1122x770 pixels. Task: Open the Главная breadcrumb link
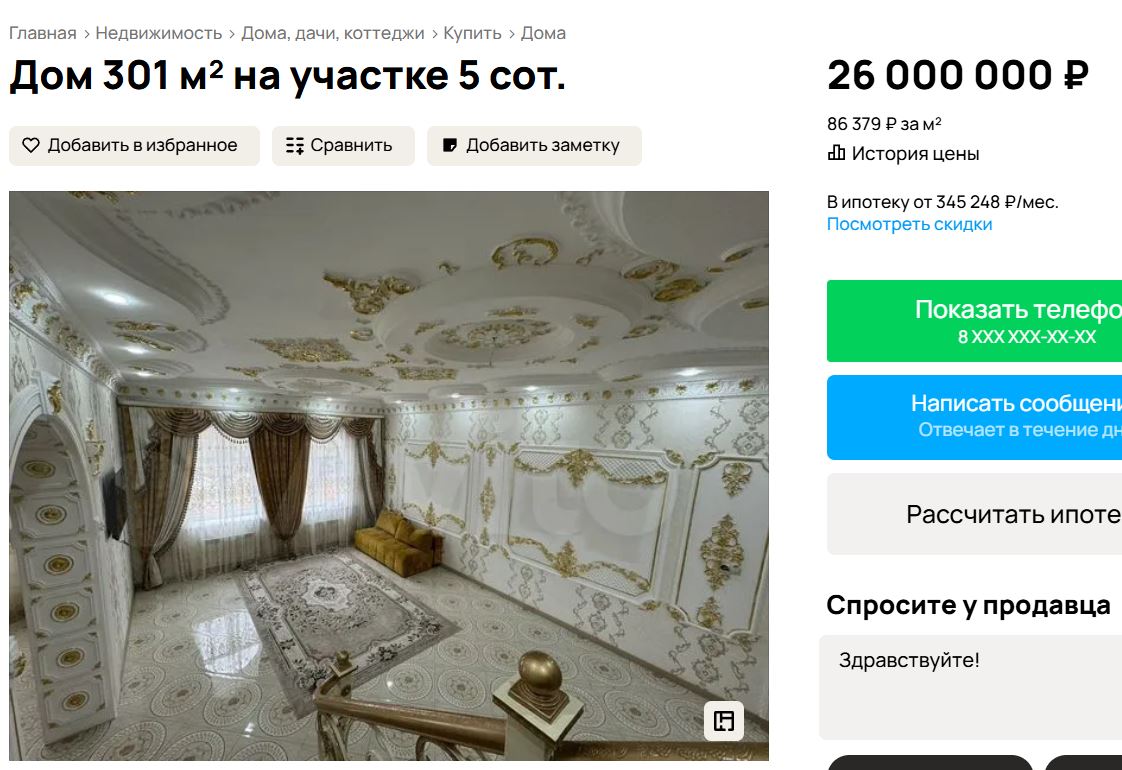[x=42, y=33]
